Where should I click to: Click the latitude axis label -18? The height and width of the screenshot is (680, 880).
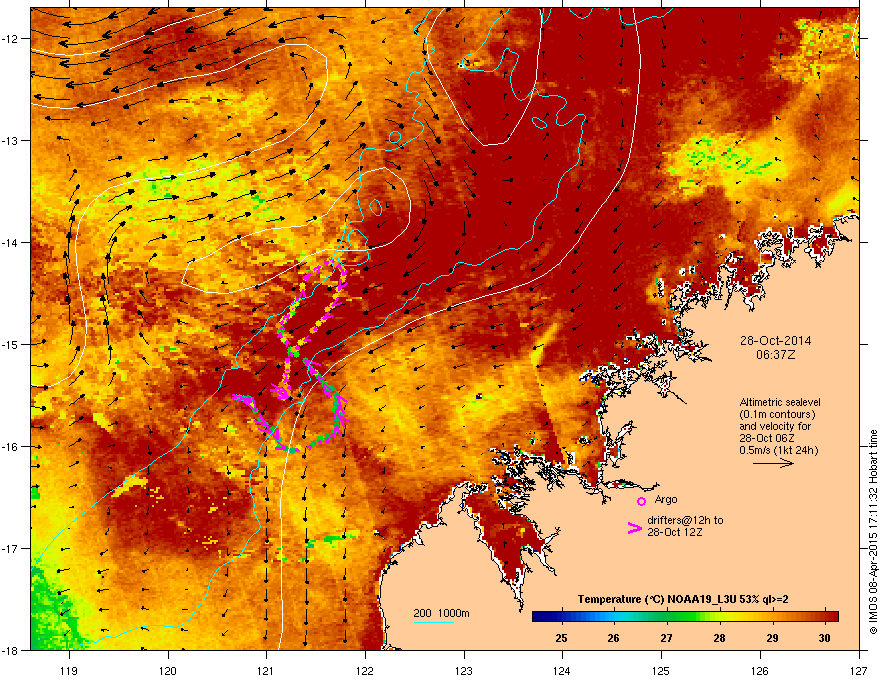point(11,650)
